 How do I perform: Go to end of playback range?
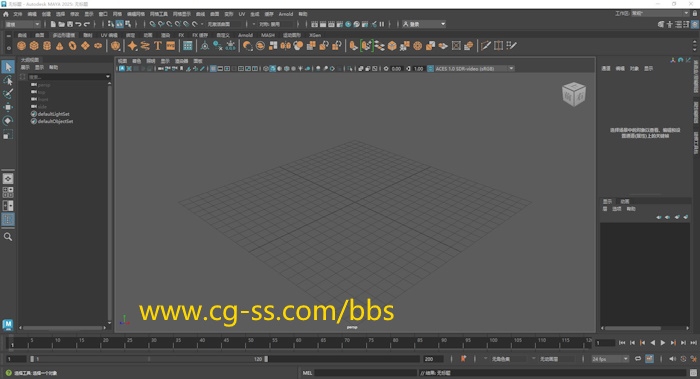tap(693, 343)
